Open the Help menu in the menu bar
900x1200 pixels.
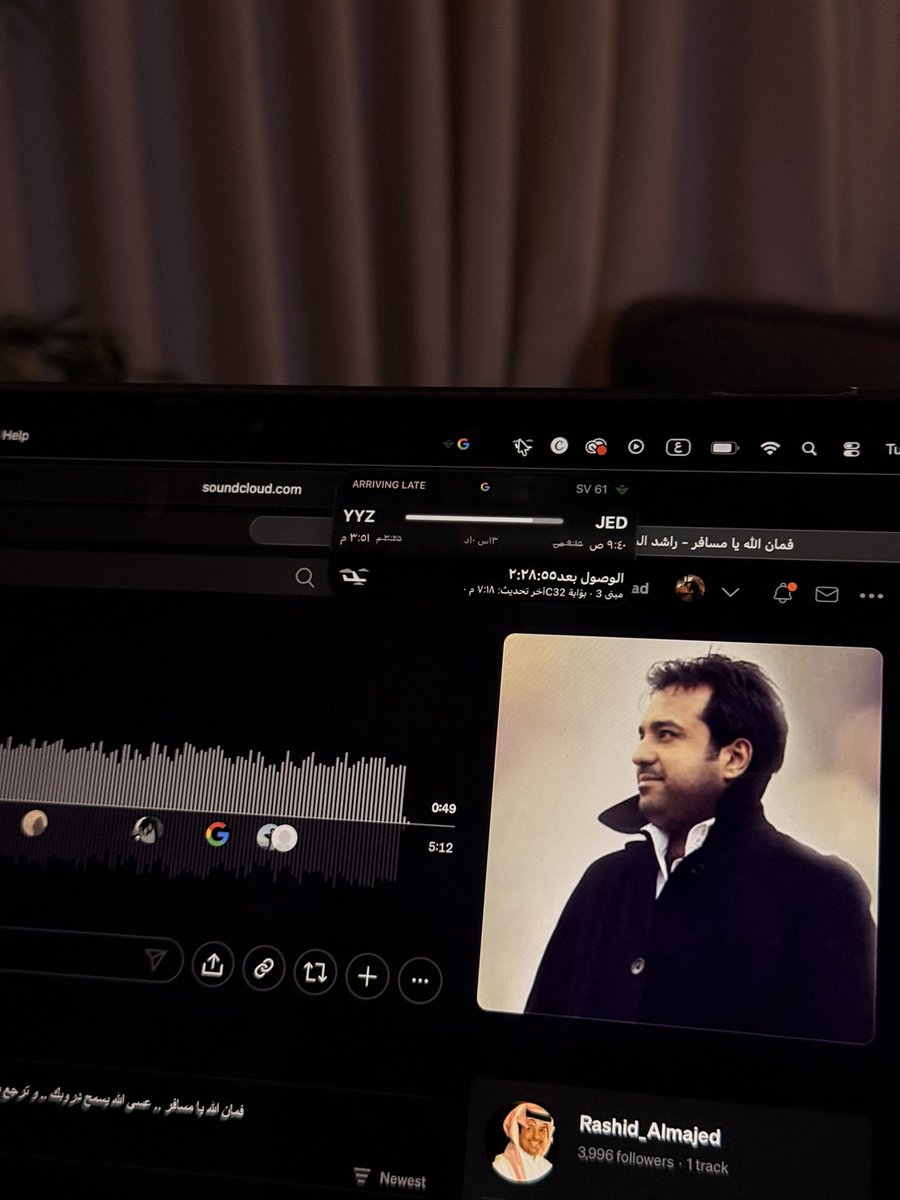coord(15,436)
